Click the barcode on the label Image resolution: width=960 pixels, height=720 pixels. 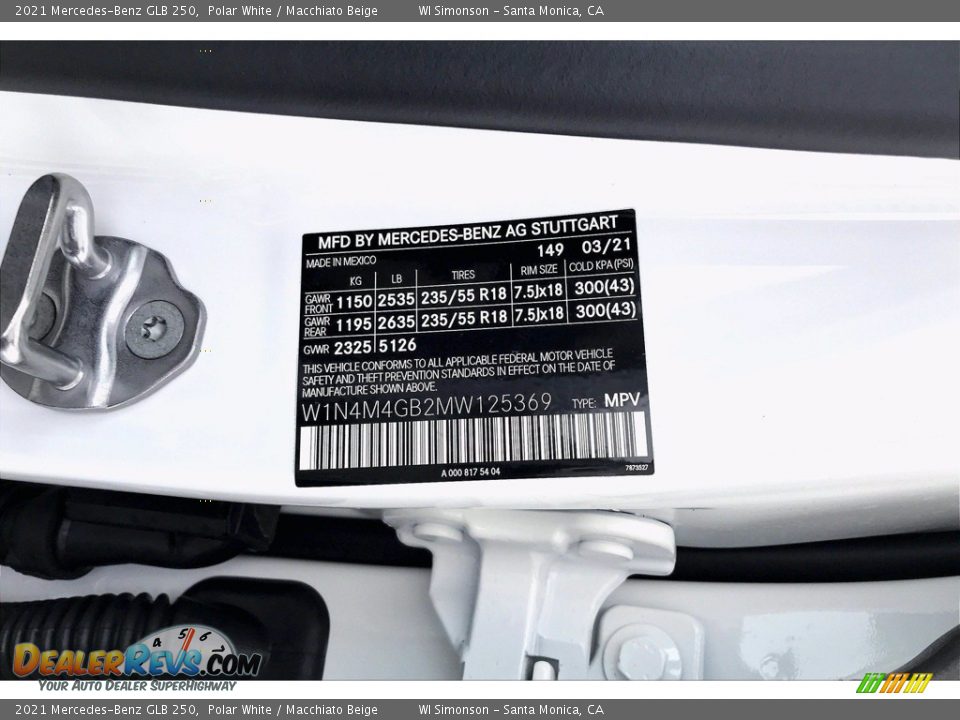click(473, 441)
